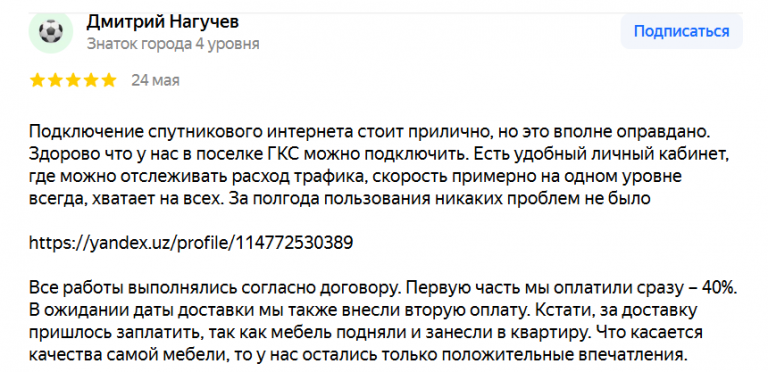The height and width of the screenshot is (372, 768).
Task: Click the soccer ball profile avatar
Action: click(x=51, y=31)
